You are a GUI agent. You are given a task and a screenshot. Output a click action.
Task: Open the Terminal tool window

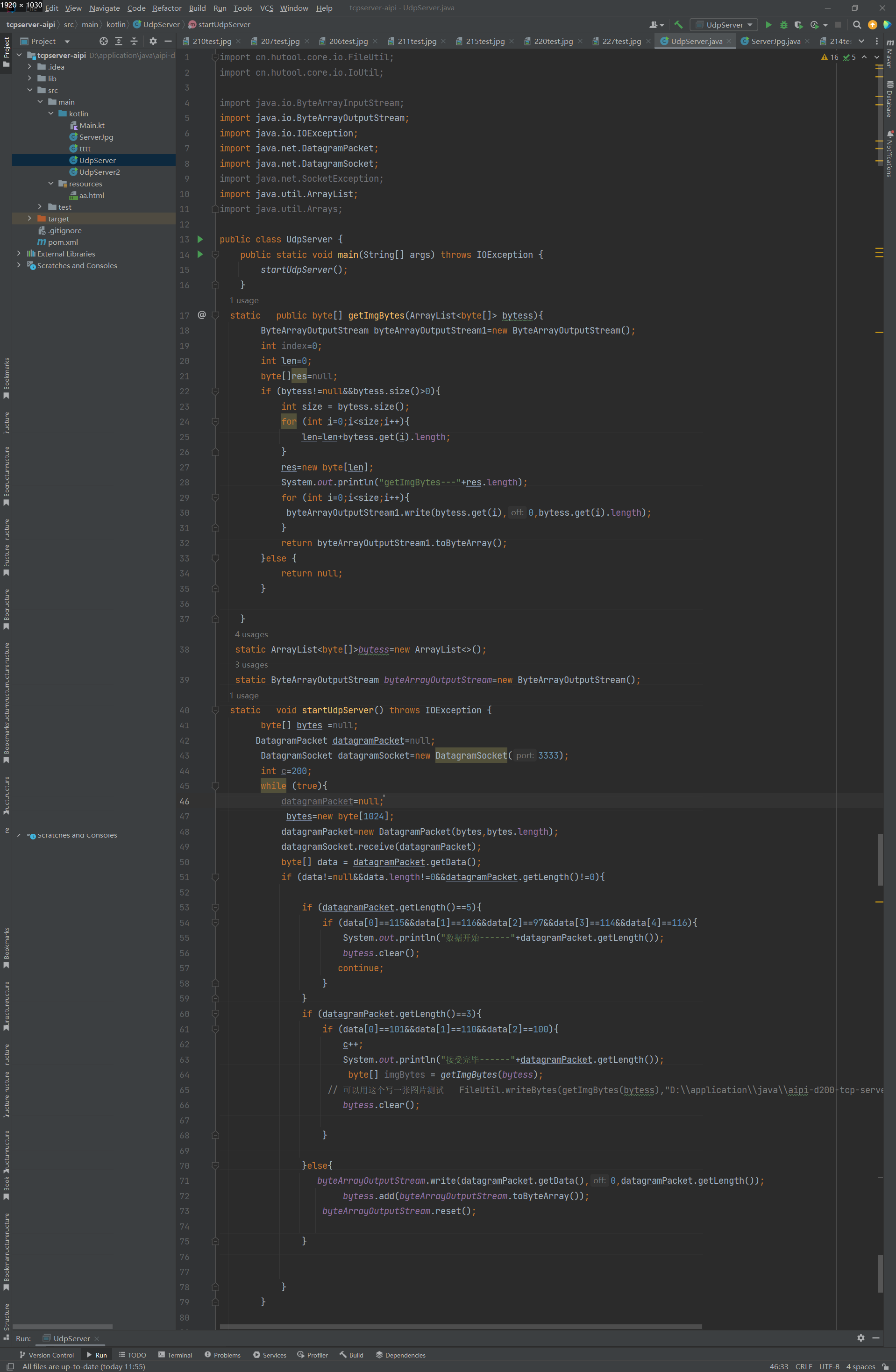(175, 1355)
